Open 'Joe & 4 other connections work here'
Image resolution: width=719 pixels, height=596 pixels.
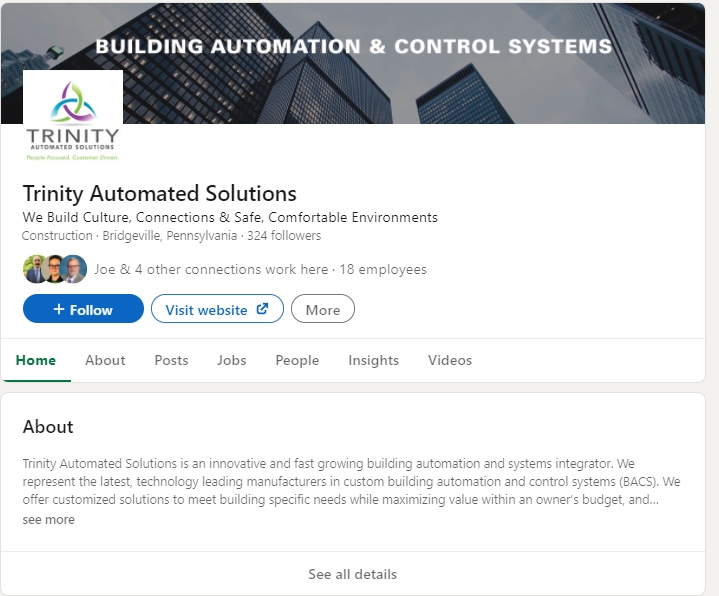point(211,269)
